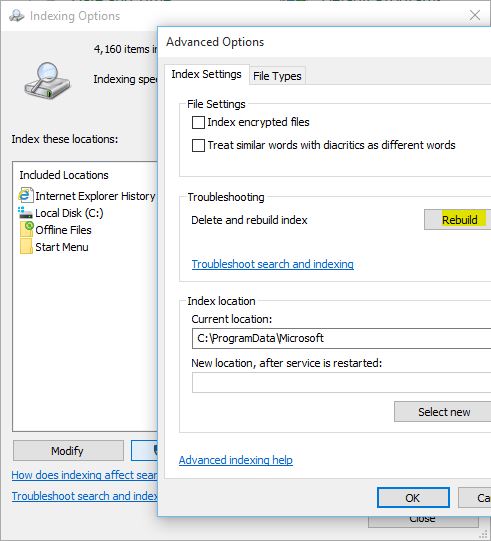Confirm with the OK button
The width and height of the screenshot is (491, 541).
click(x=413, y=498)
